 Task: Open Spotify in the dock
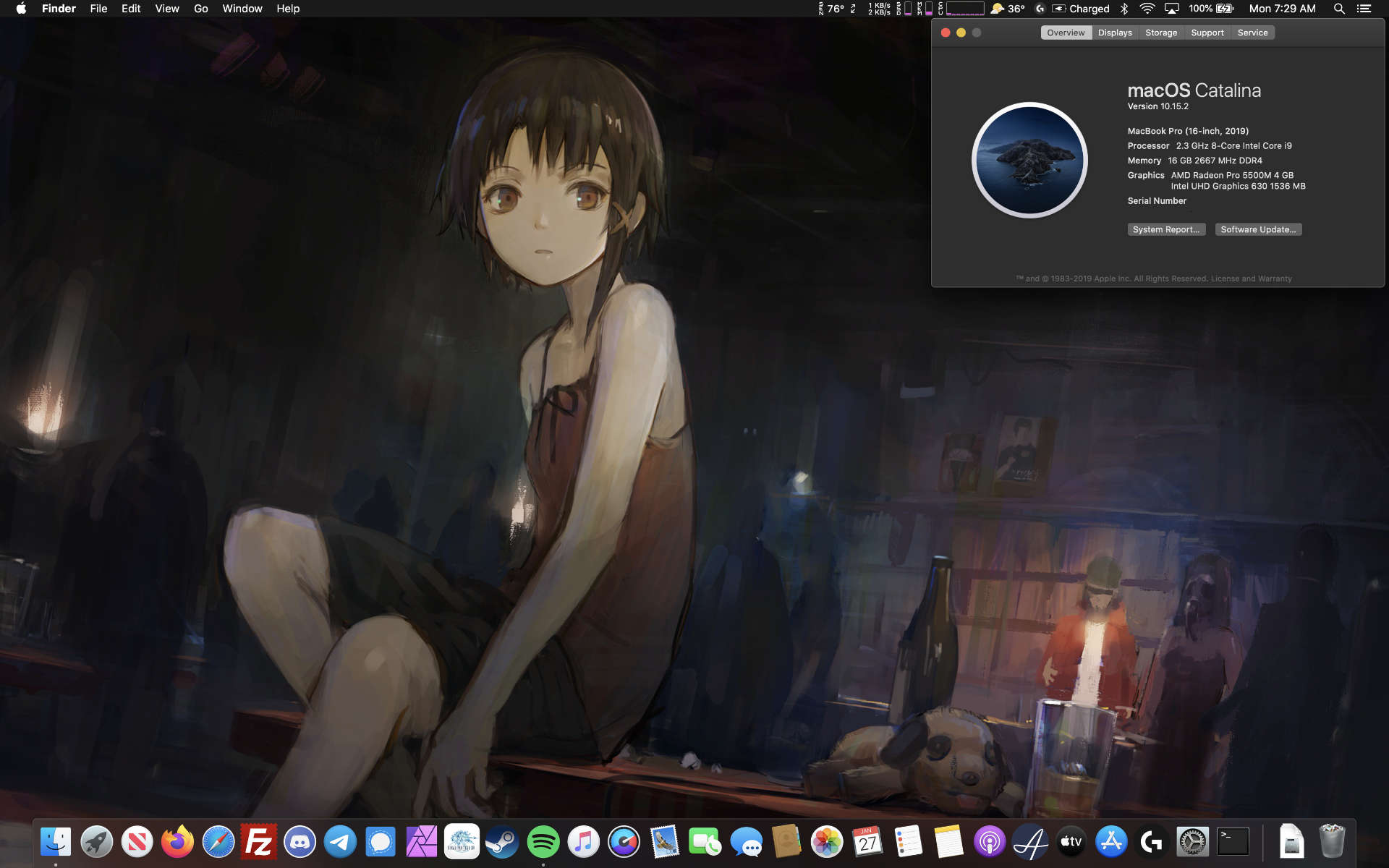click(543, 842)
